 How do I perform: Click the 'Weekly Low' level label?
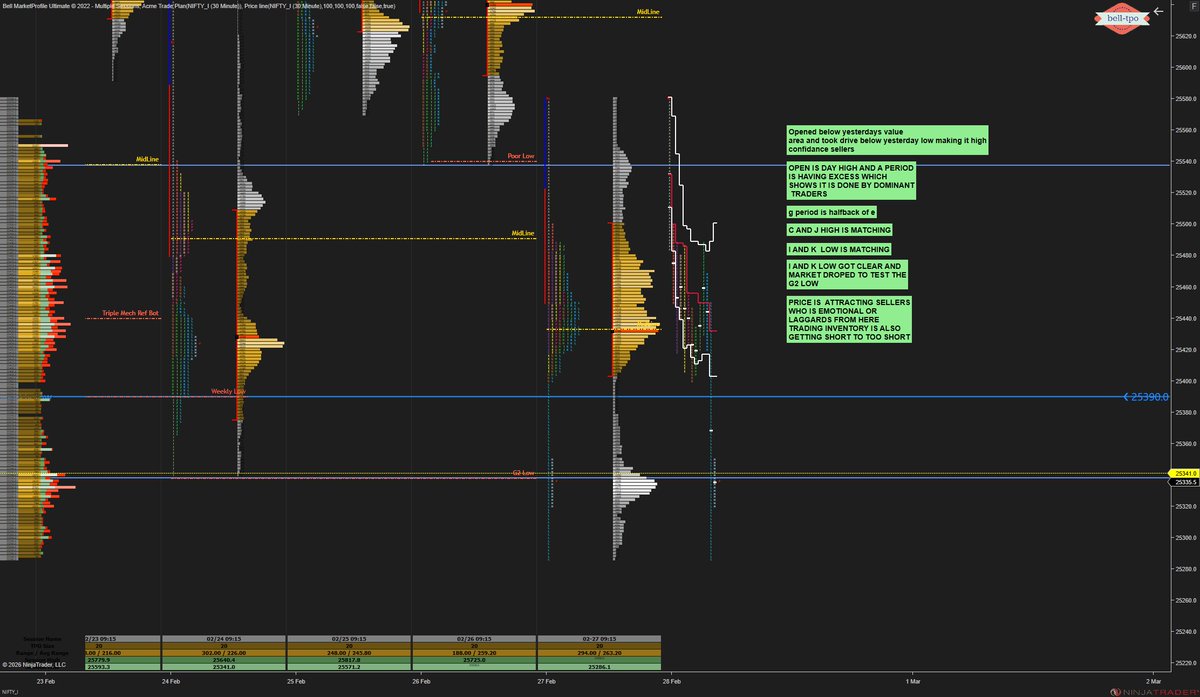point(228,392)
